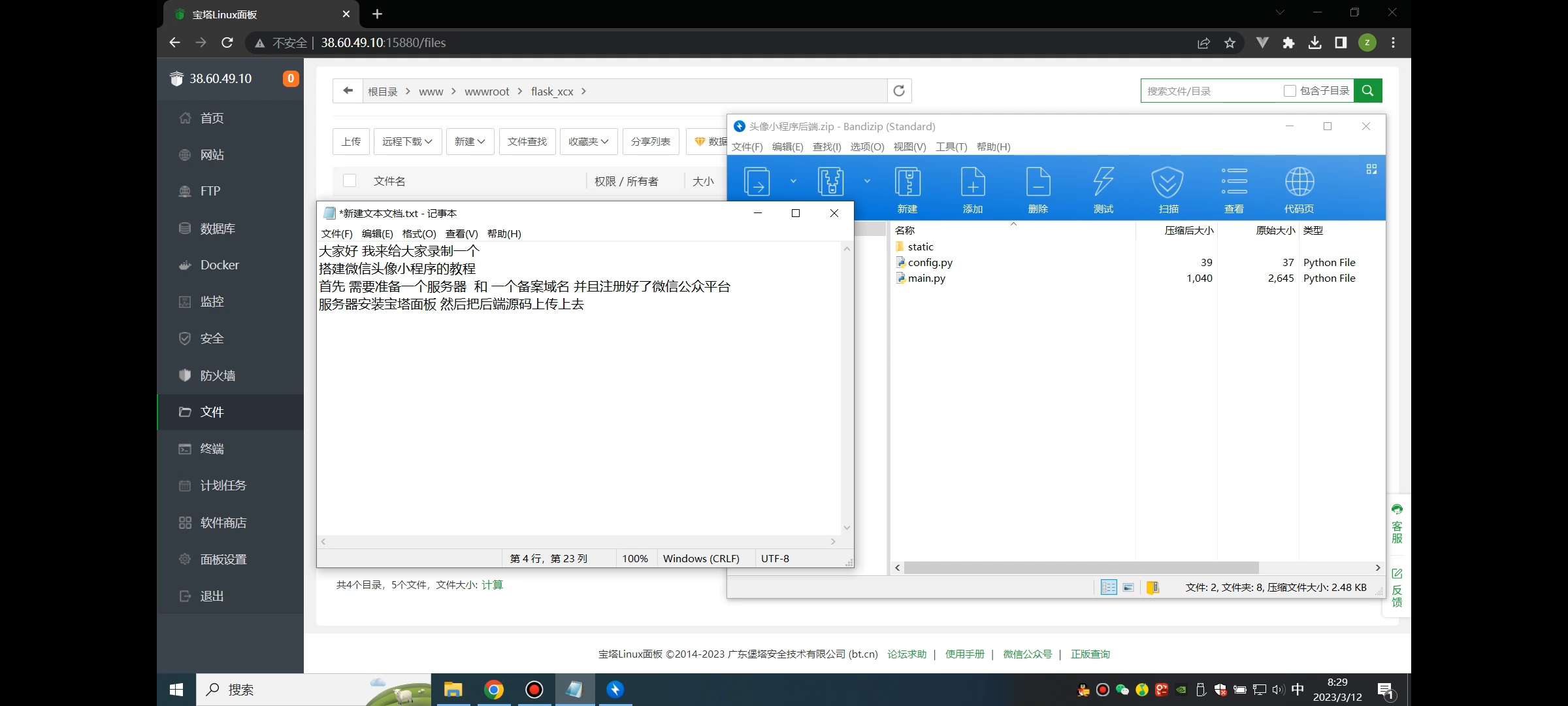Open the 代码页 (Code page) tool
The height and width of the screenshot is (706, 1568).
1299,189
